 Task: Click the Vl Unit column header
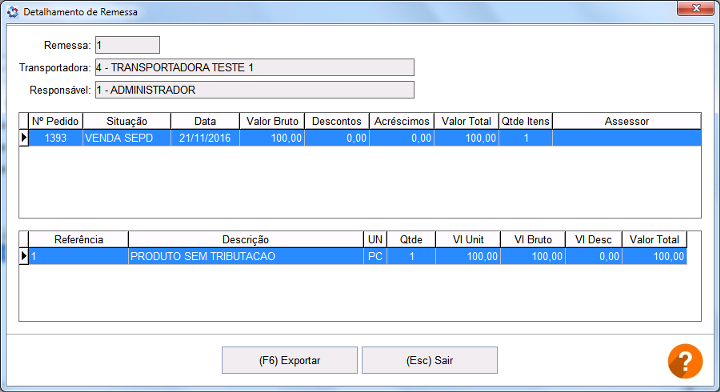tap(468, 240)
